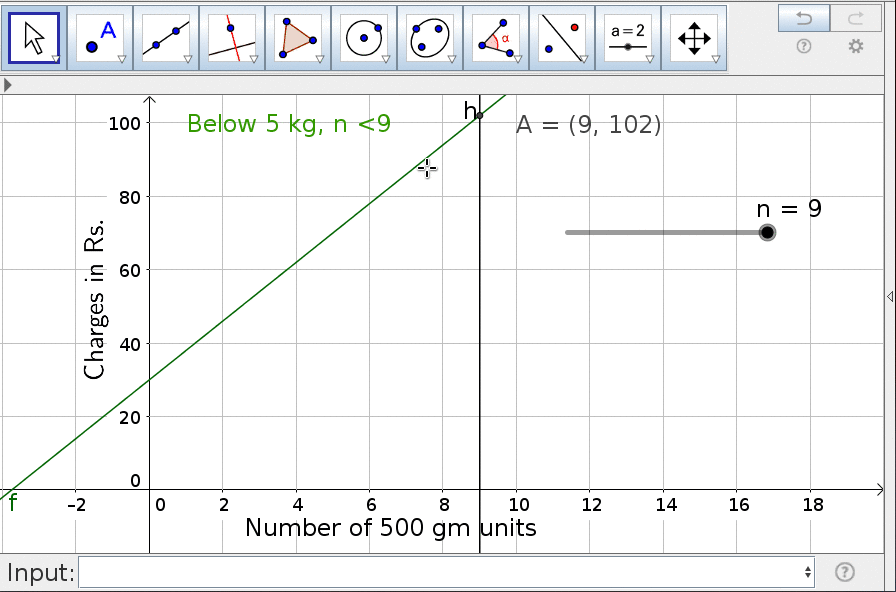The height and width of the screenshot is (592, 896).
Task: Select the Move arrow tool
Action: pos(34,38)
